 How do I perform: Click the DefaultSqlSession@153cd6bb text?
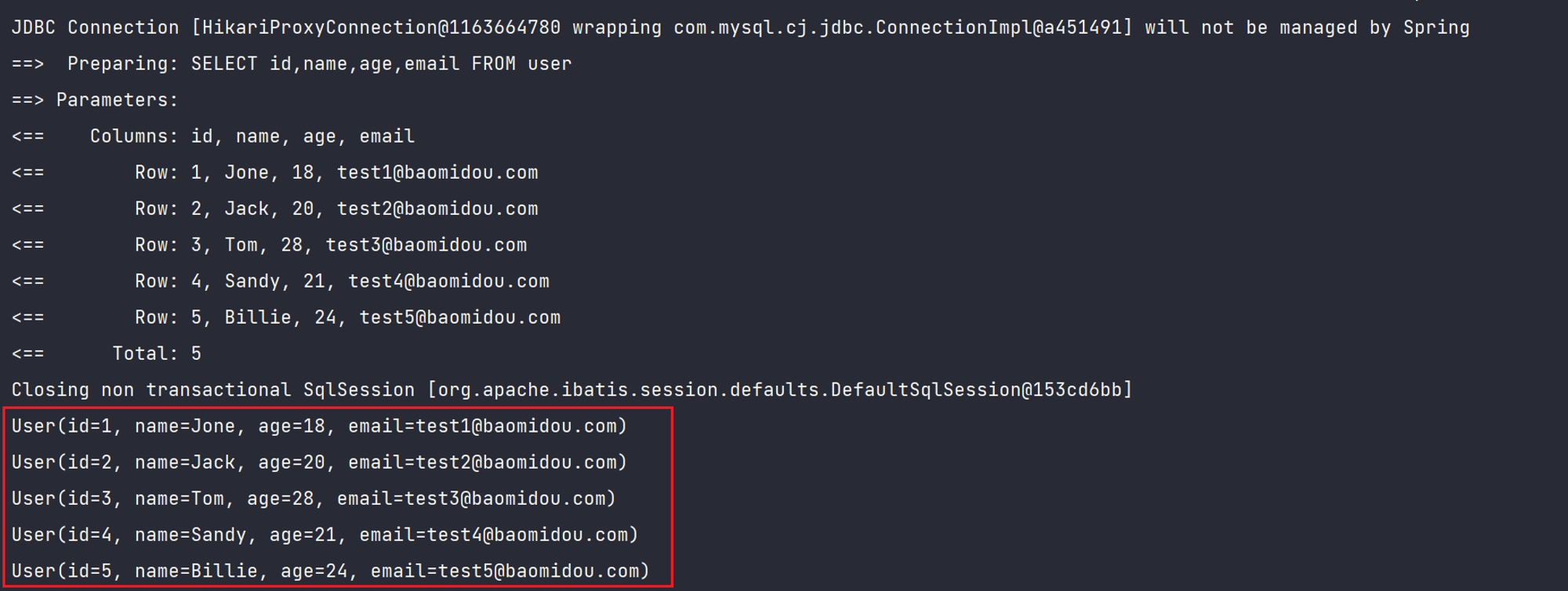click(976, 390)
